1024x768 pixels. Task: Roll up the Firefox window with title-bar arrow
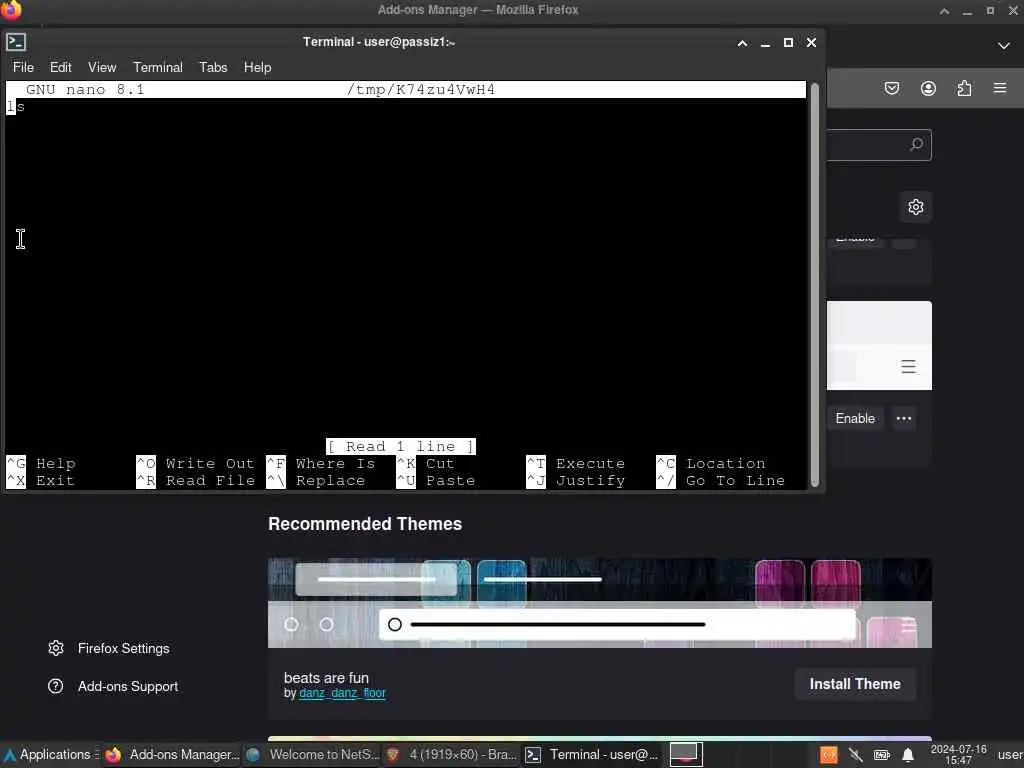(x=944, y=10)
